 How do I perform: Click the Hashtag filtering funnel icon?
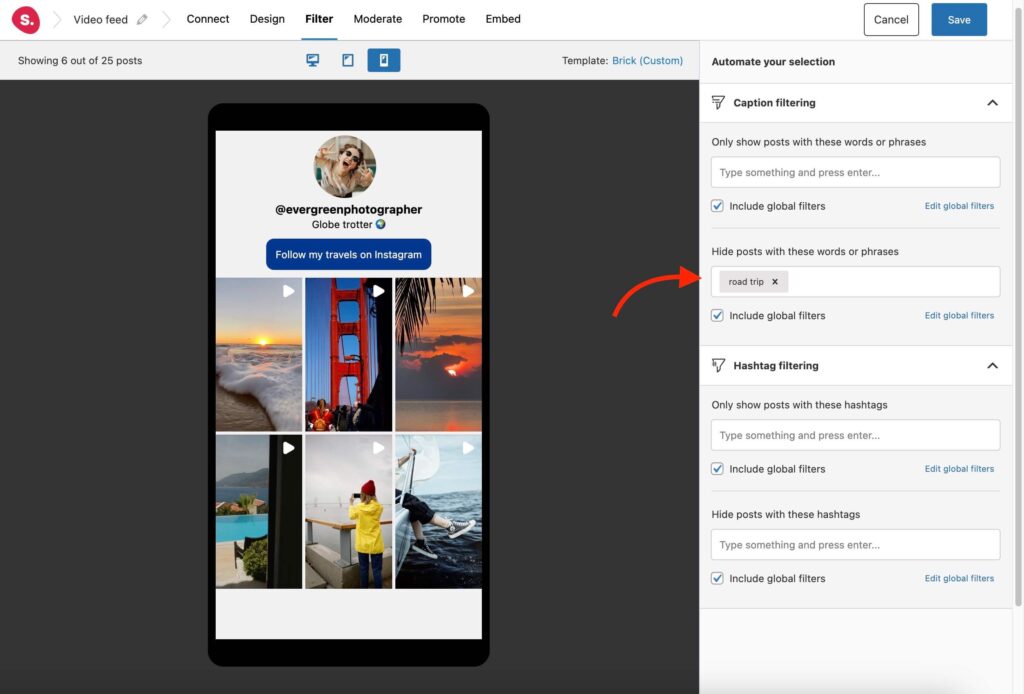[718, 365]
